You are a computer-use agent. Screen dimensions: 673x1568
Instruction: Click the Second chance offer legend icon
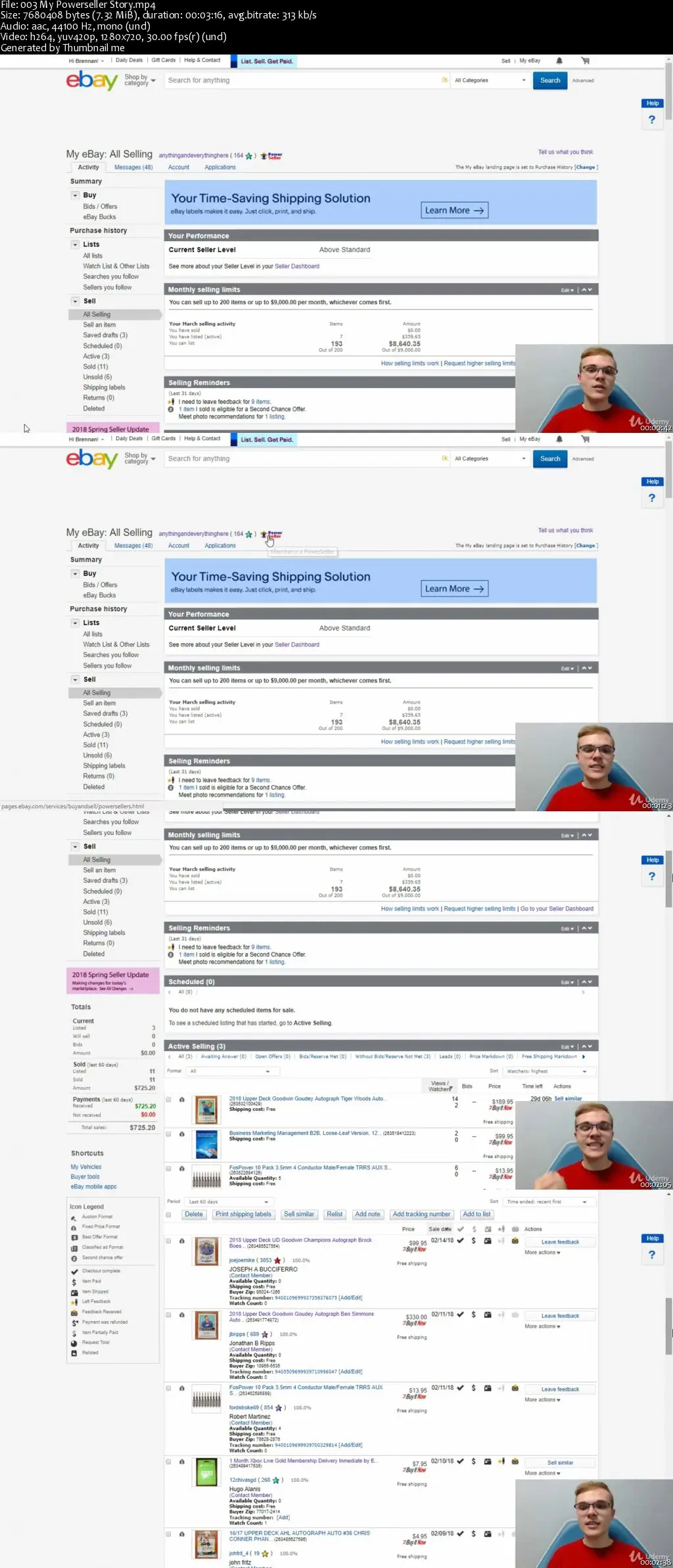point(74,1257)
